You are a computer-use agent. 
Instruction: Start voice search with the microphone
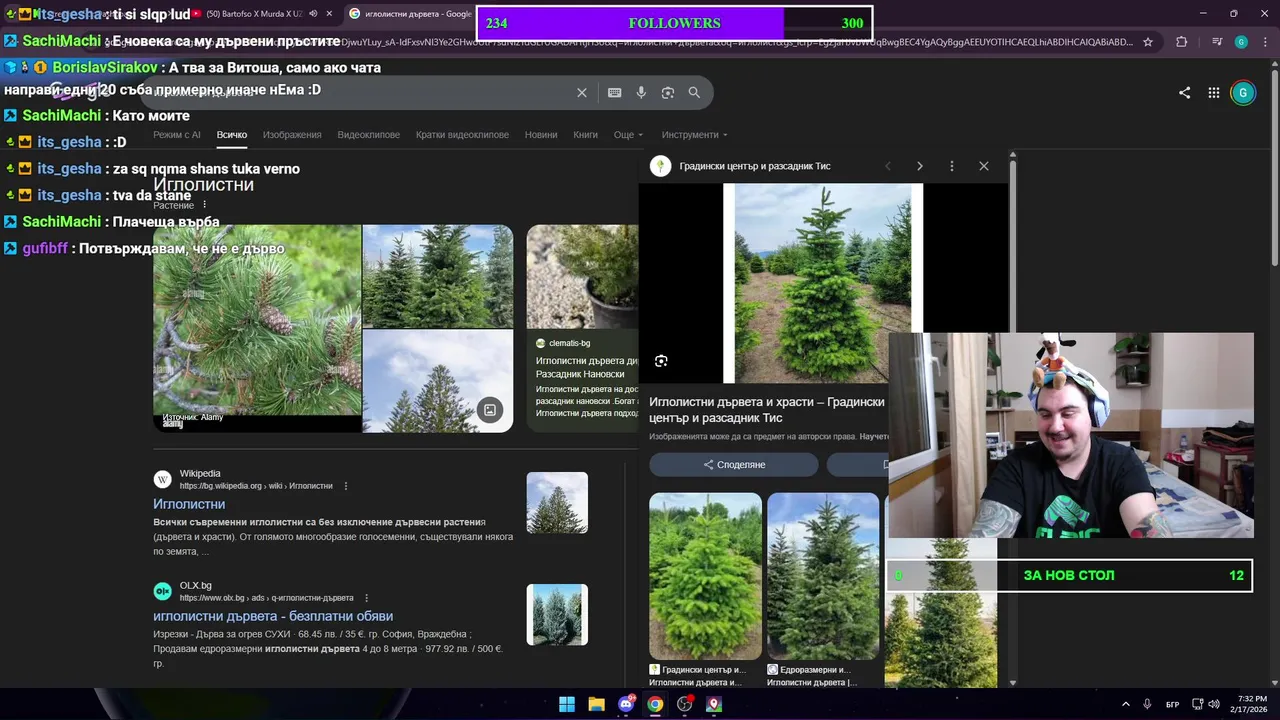(x=641, y=92)
